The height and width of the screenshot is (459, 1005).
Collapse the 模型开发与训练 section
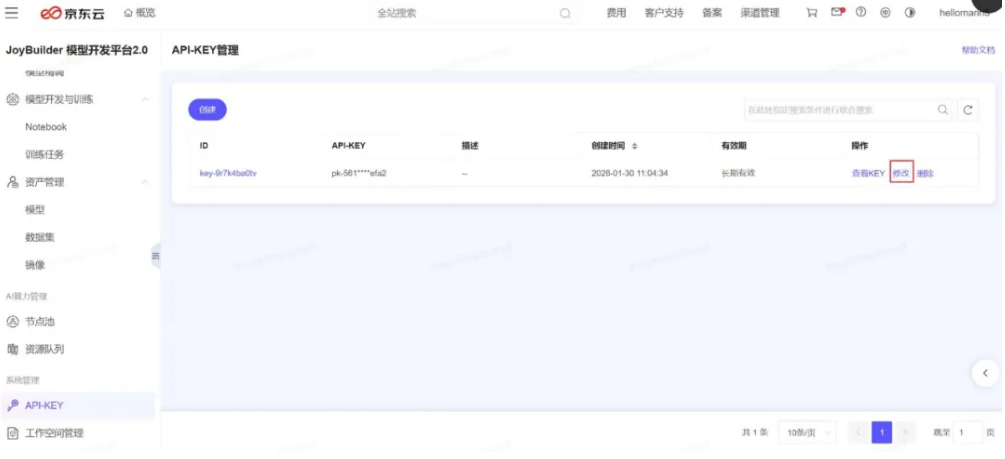pyautogui.click(x=145, y=100)
